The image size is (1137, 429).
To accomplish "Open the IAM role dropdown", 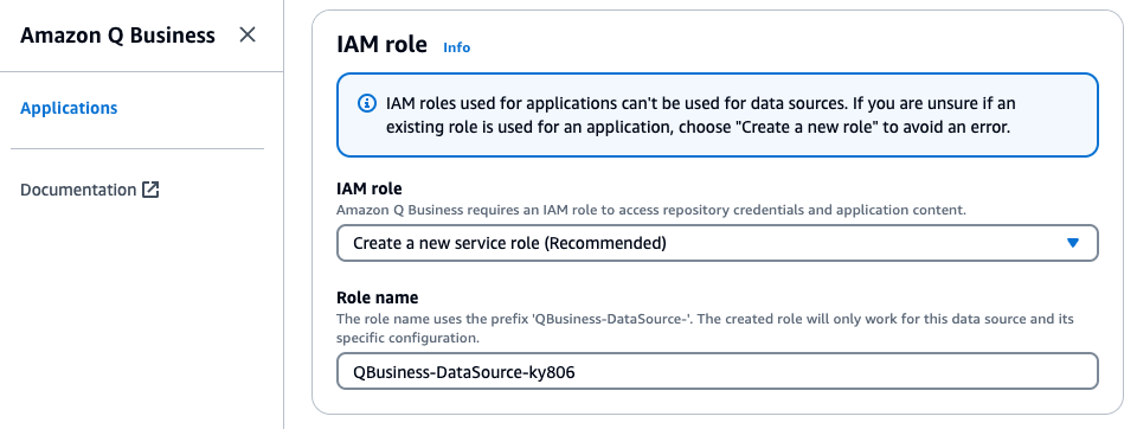I will click(x=717, y=243).
